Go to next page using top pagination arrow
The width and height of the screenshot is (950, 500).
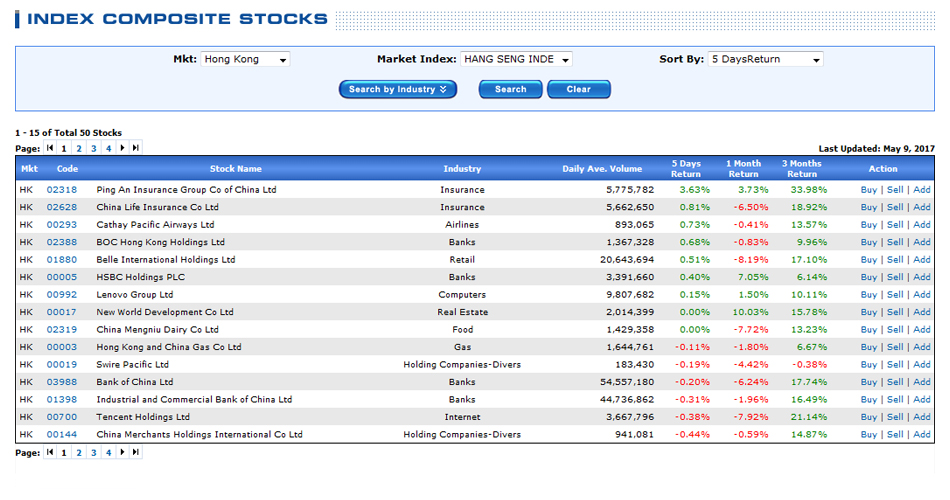(122, 148)
